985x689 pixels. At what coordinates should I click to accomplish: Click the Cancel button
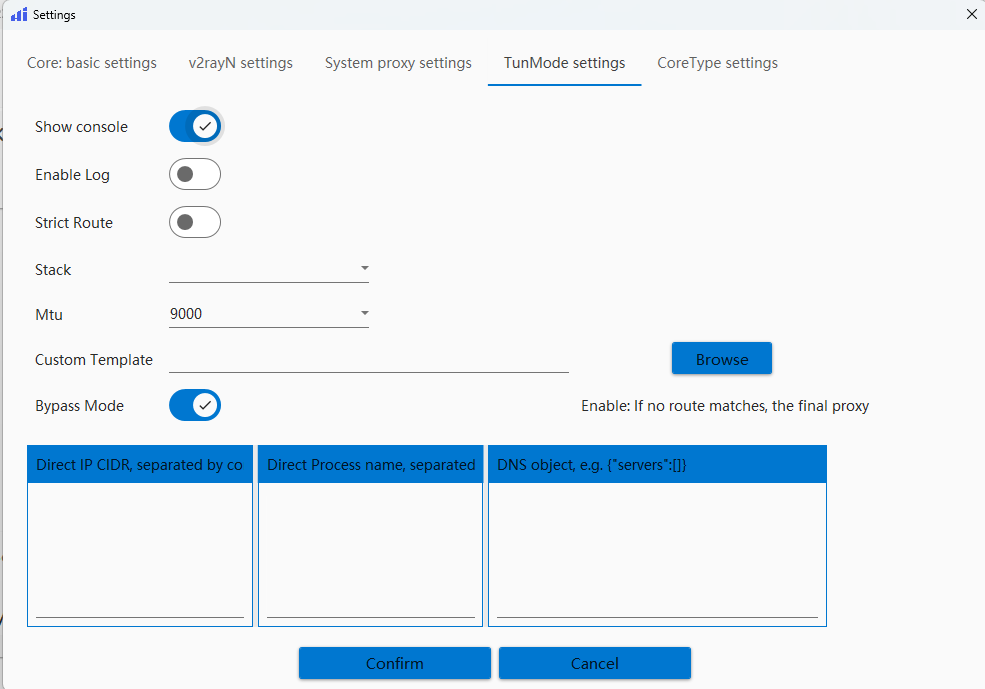(x=594, y=663)
